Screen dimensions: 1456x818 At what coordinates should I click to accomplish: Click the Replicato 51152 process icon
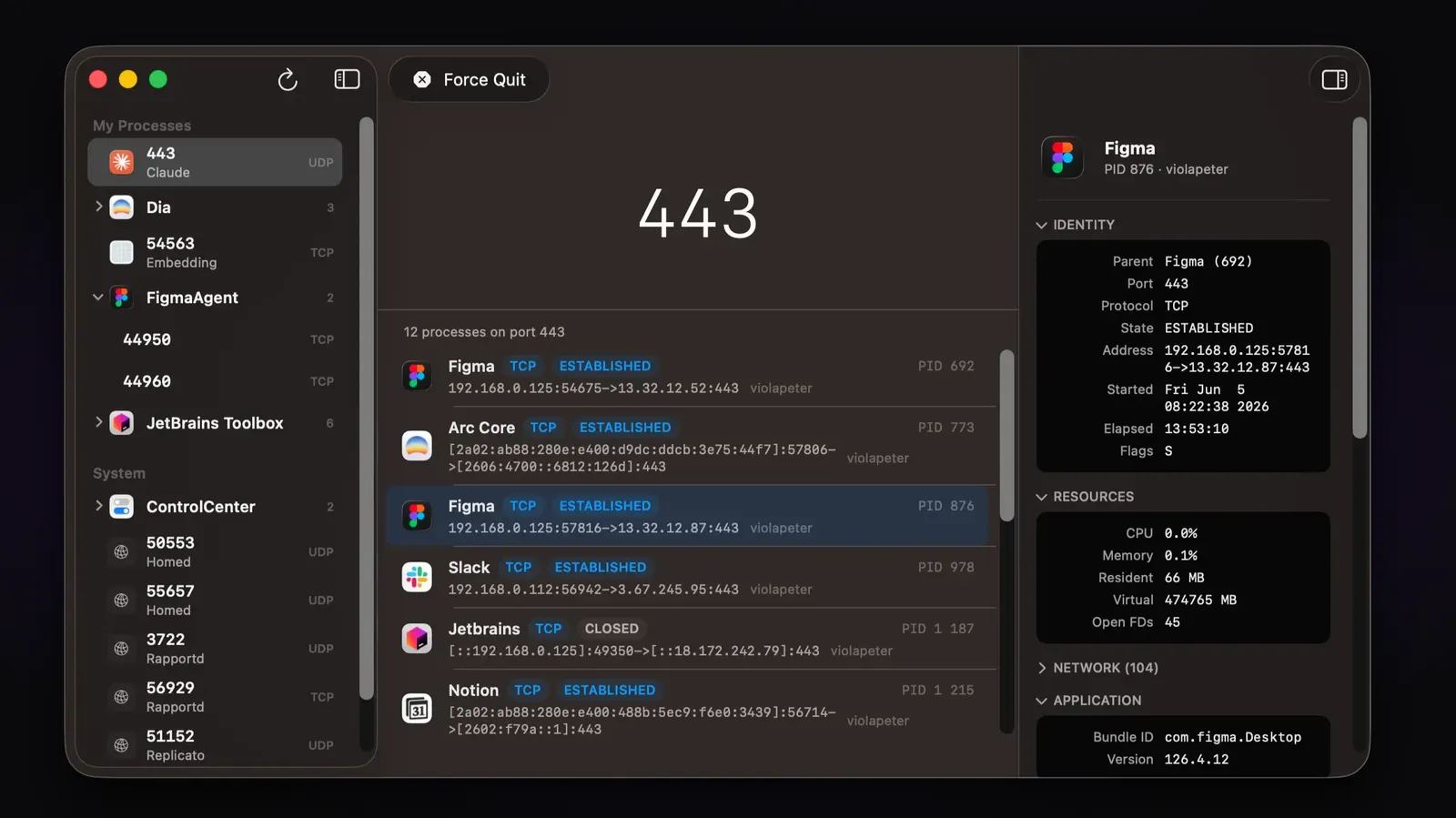point(121,745)
